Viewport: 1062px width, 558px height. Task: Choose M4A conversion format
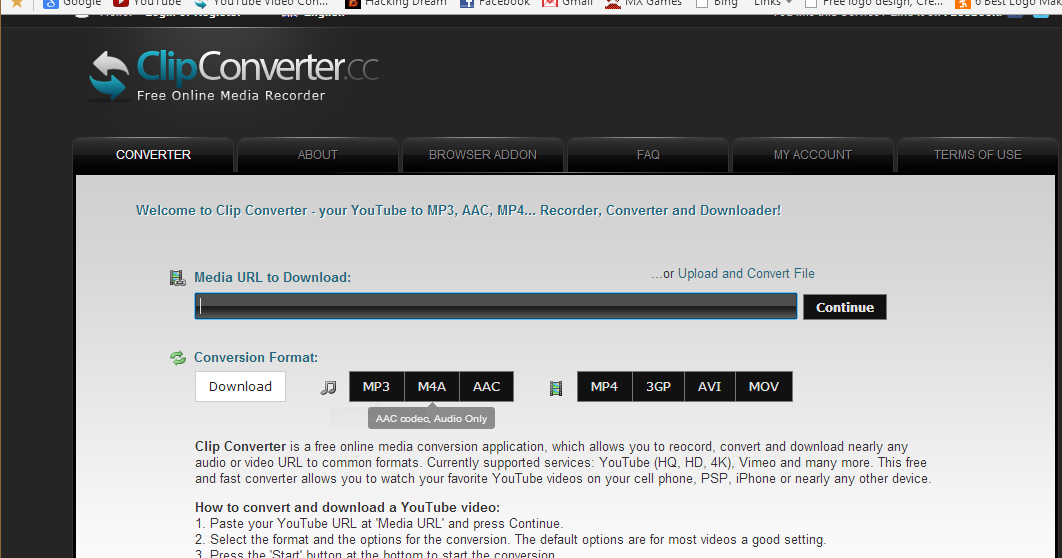tap(431, 387)
